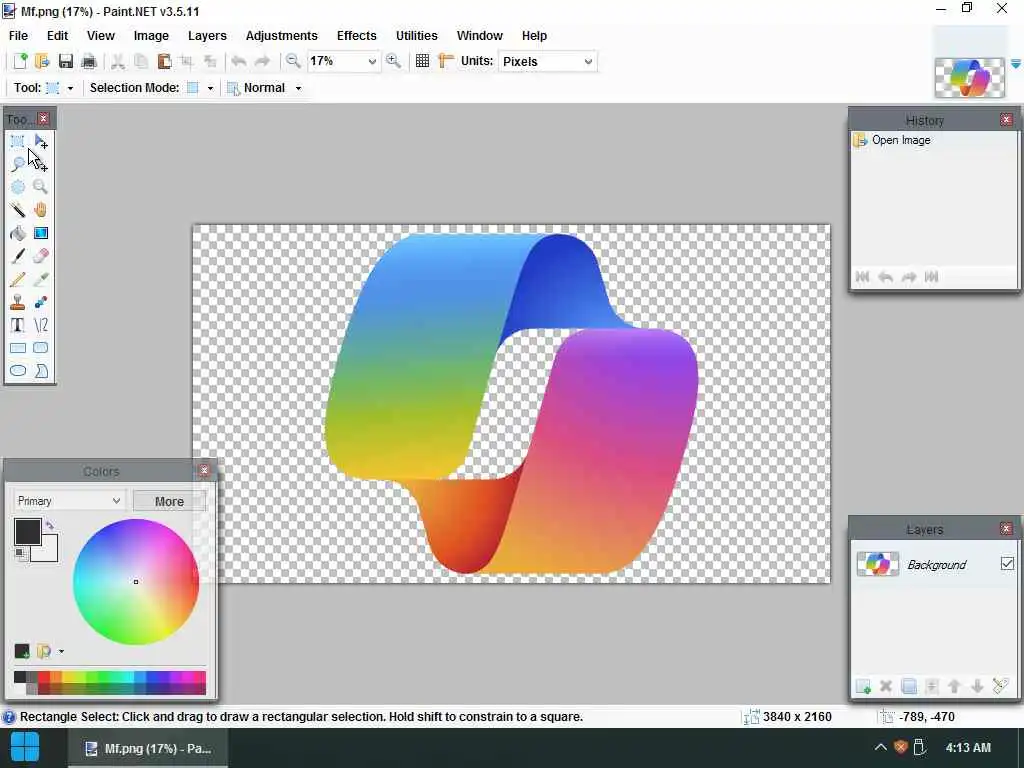Screen dimensions: 1024x768
Task: Select the Lasso Select tool
Action: 18,164
